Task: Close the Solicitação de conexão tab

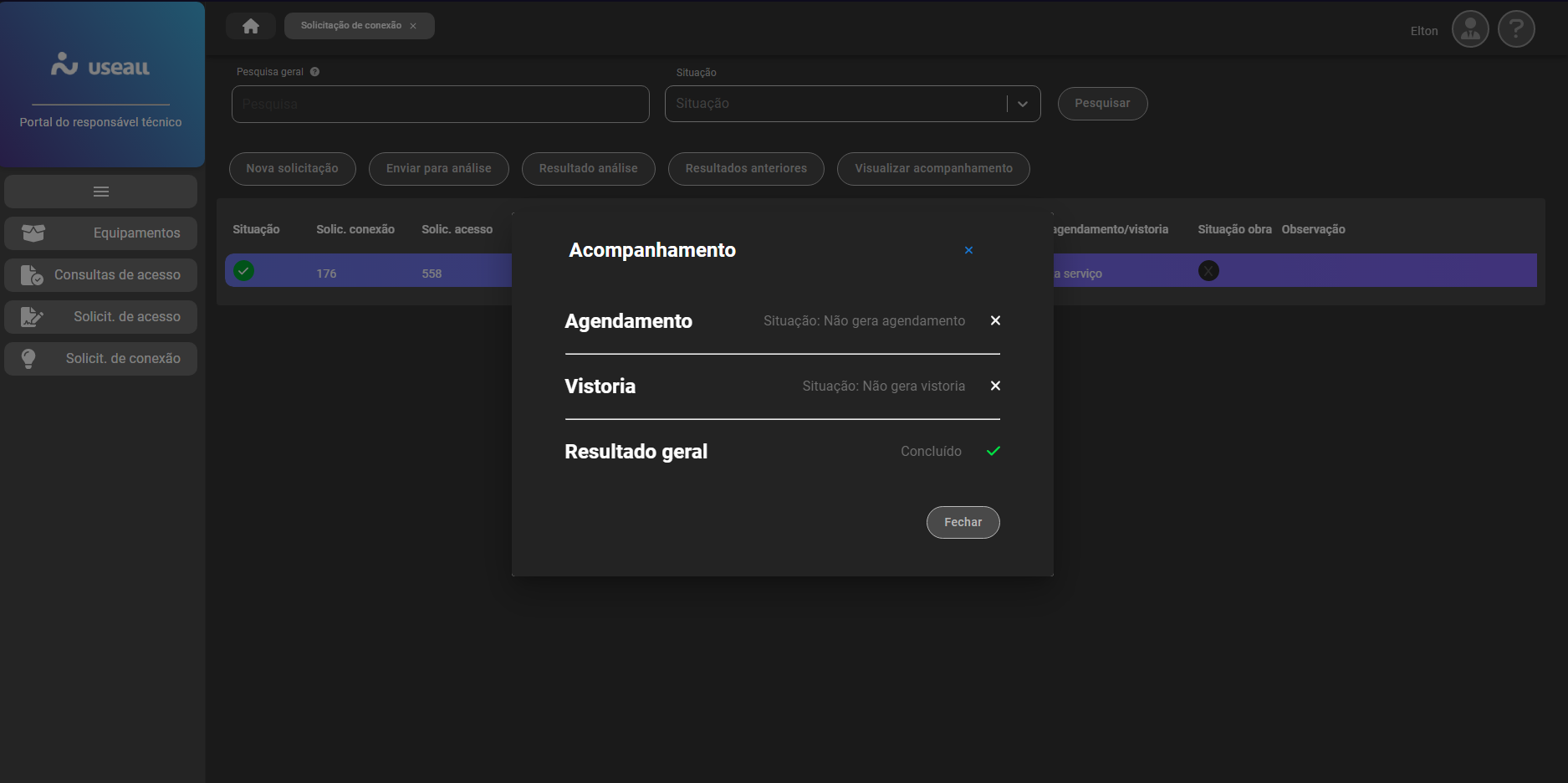Action: coord(413,26)
